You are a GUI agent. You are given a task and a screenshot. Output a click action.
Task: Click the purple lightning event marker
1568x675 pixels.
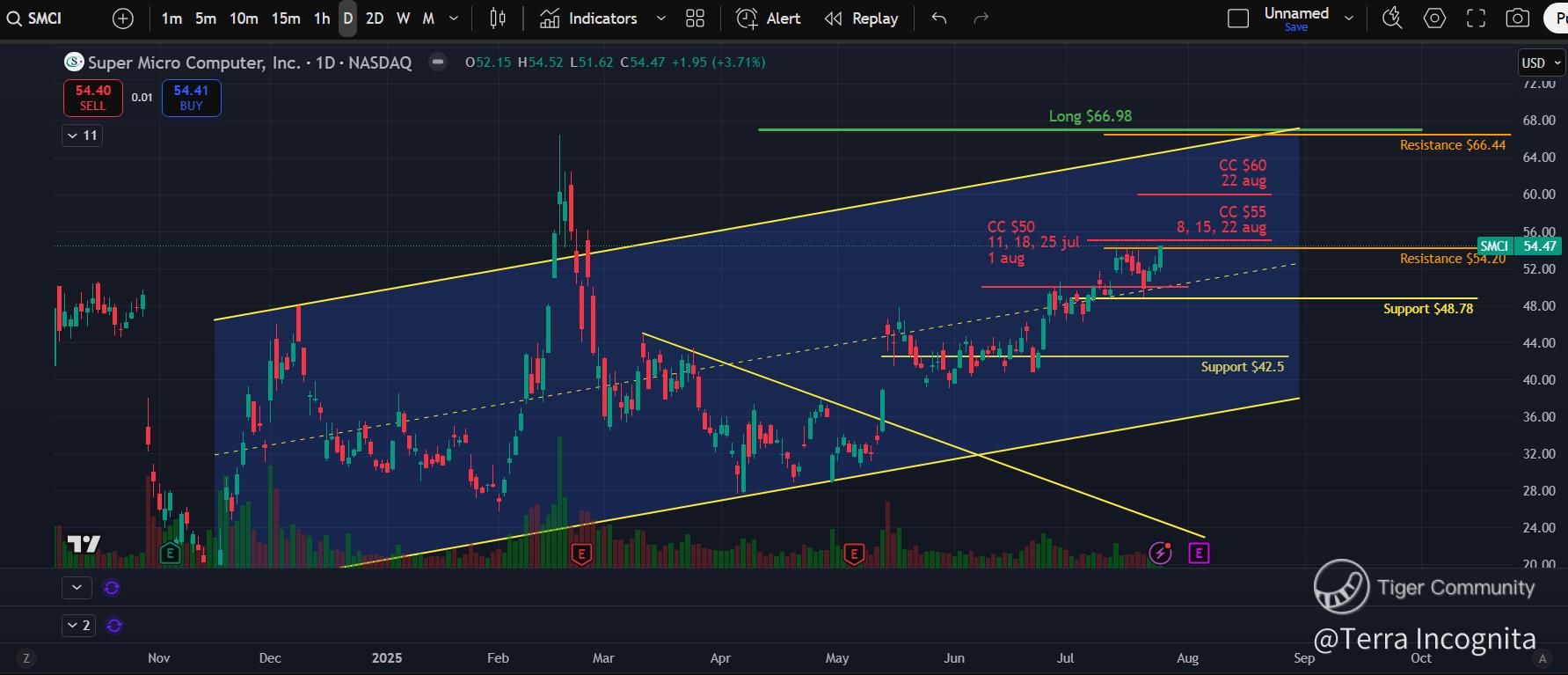[x=1161, y=554]
